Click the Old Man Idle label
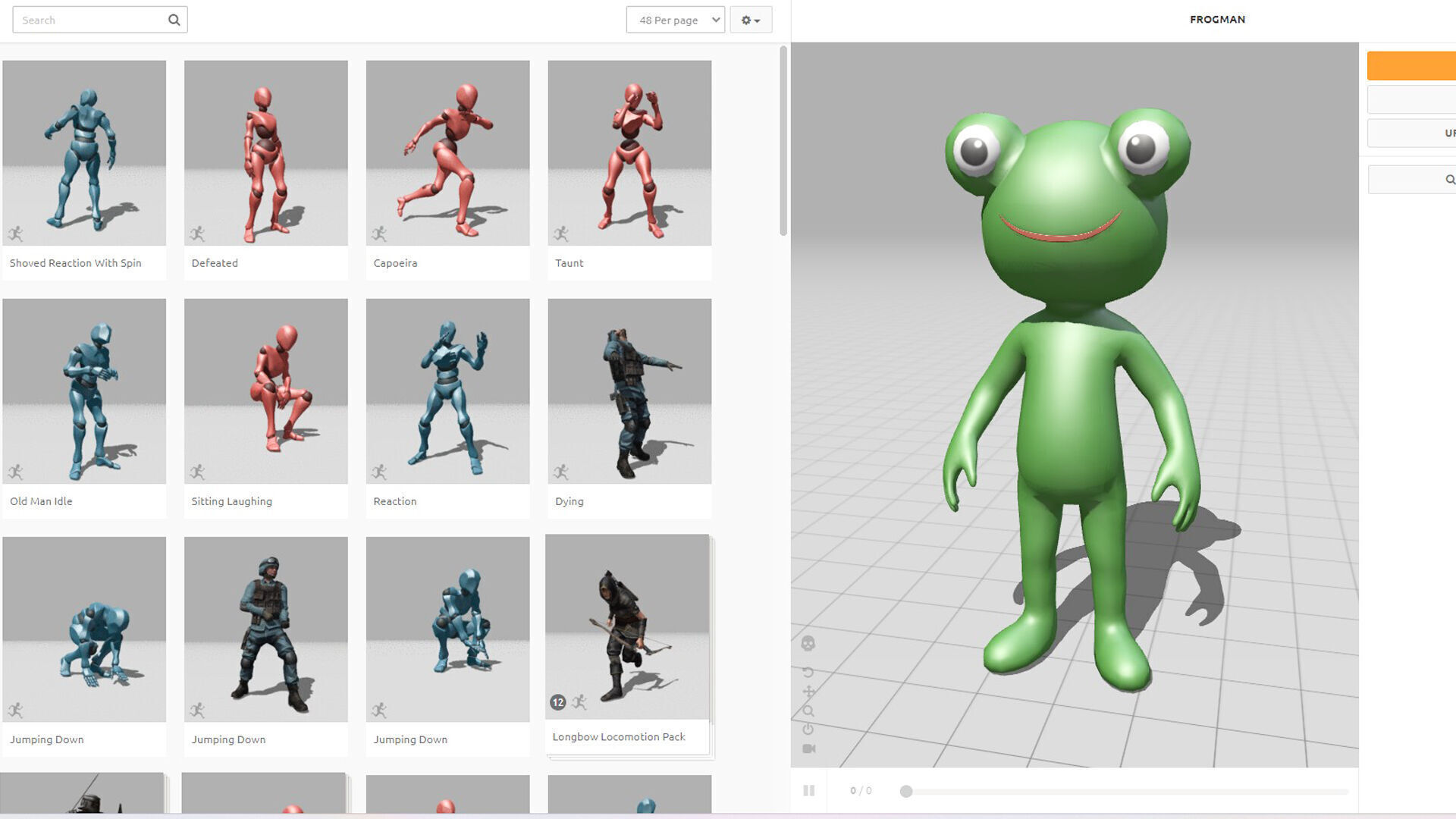The image size is (1456, 819). pyautogui.click(x=41, y=501)
